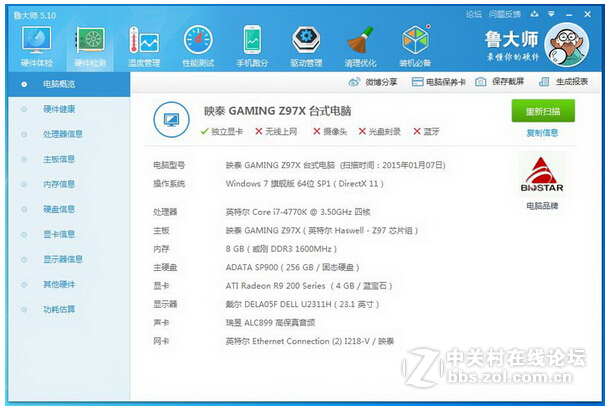Click 保存截屏 camera icon
Viewport: 609px width, 411px height.
pyautogui.click(x=480, y=82)
